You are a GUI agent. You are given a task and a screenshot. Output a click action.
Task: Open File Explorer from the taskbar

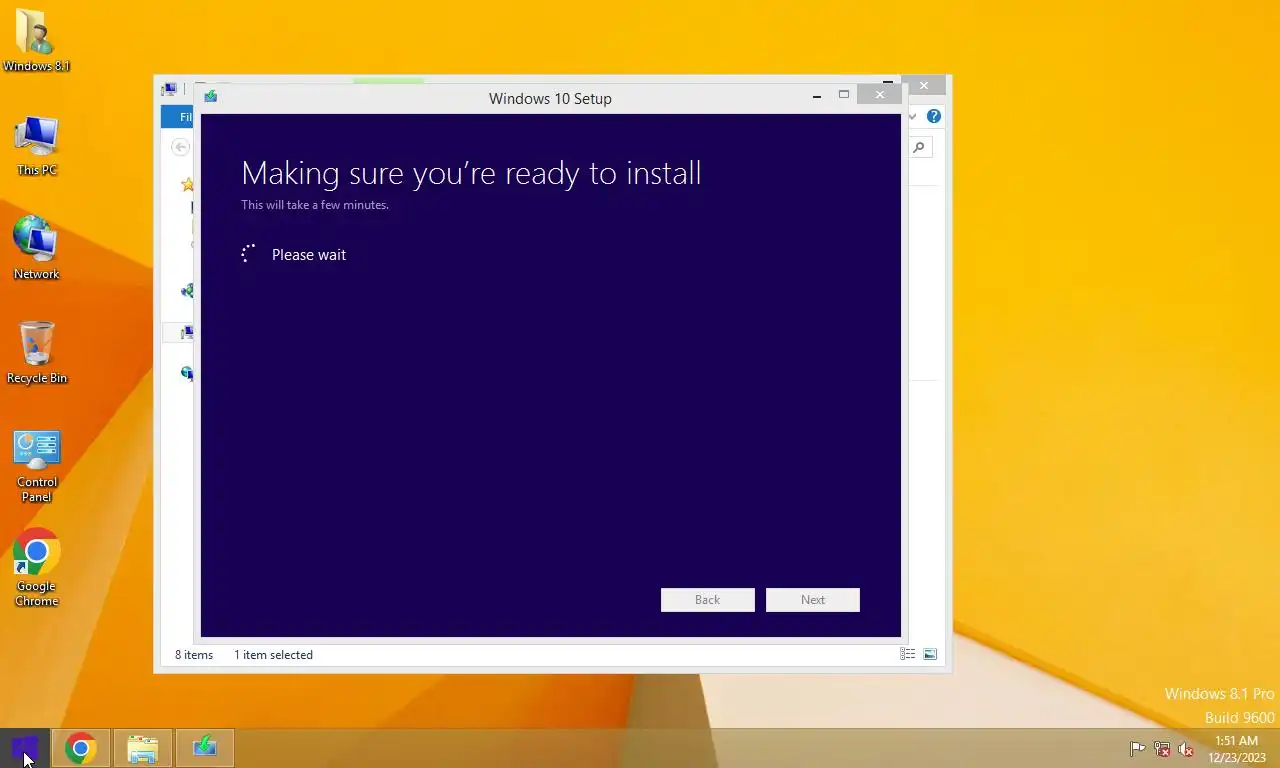143,748
